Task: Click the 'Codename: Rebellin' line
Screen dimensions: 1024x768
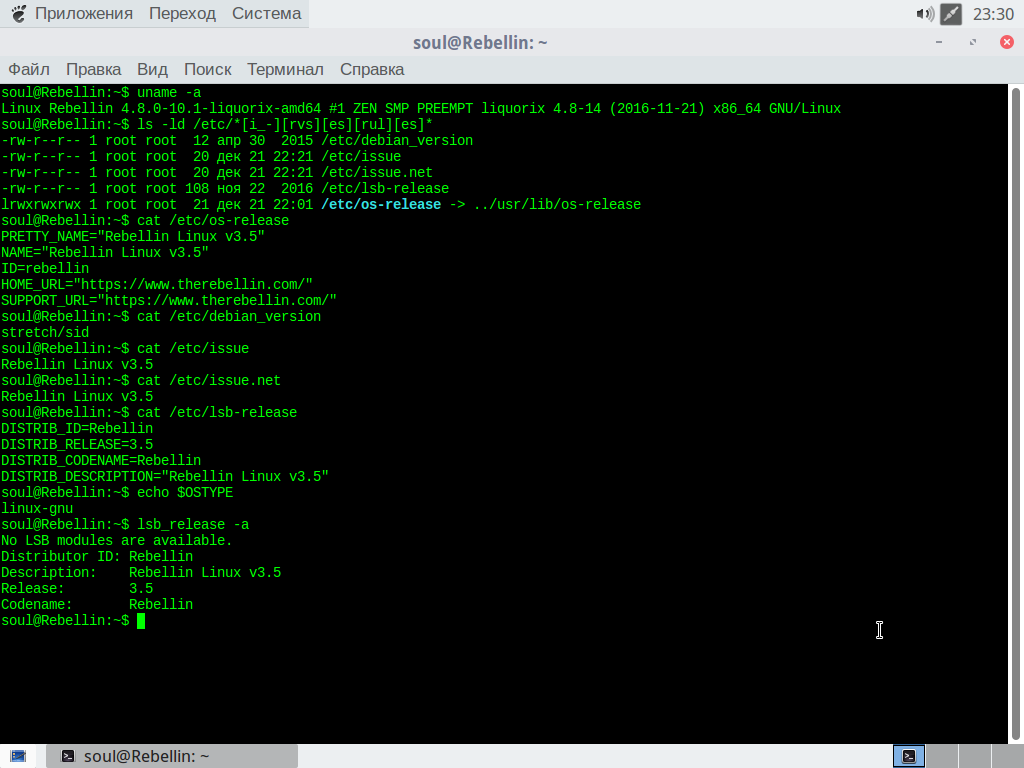Action: (x=97, y=605)
